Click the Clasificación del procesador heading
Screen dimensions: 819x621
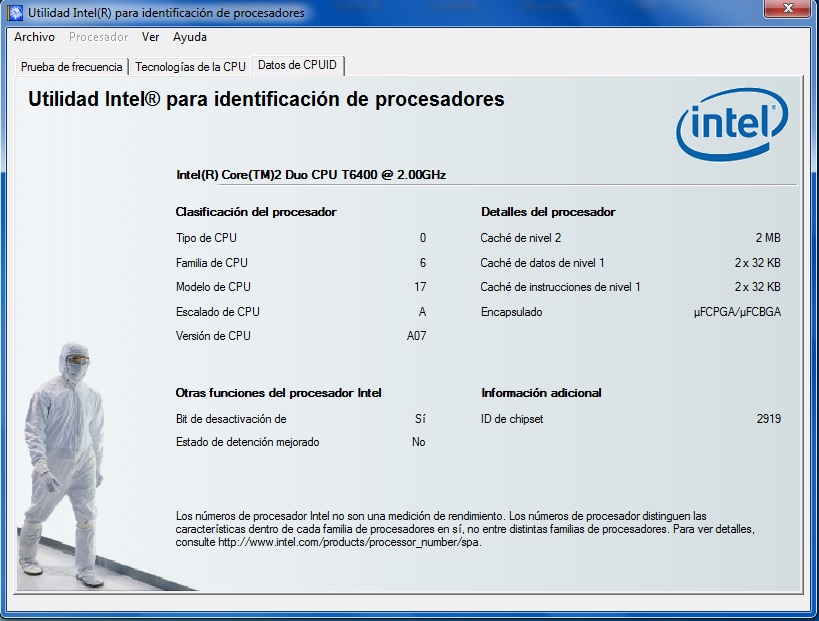point(256,212)
